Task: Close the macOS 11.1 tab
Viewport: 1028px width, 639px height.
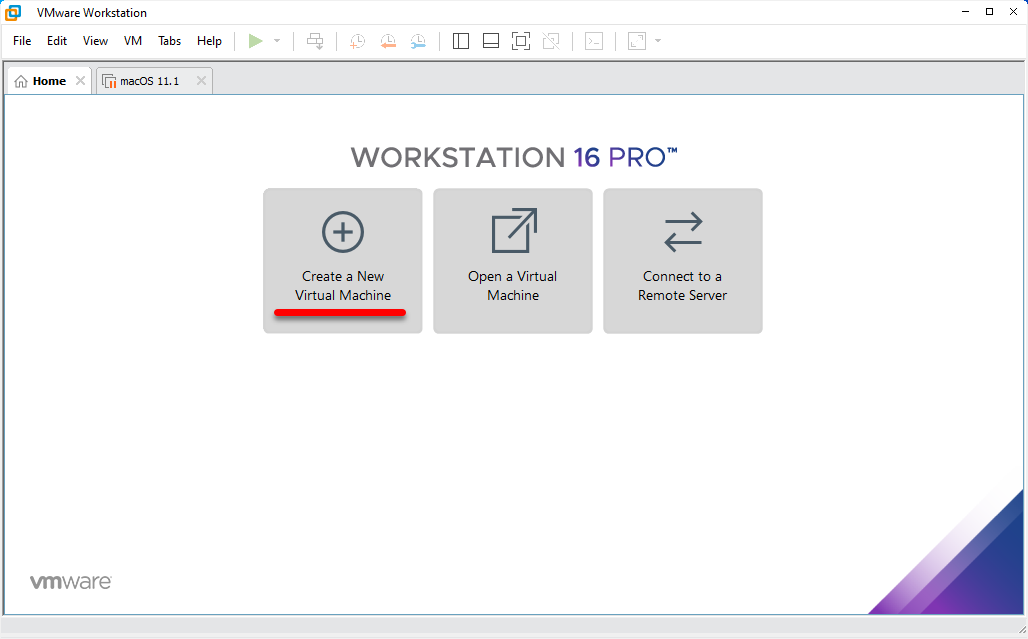Action: (x=201, y=81)
